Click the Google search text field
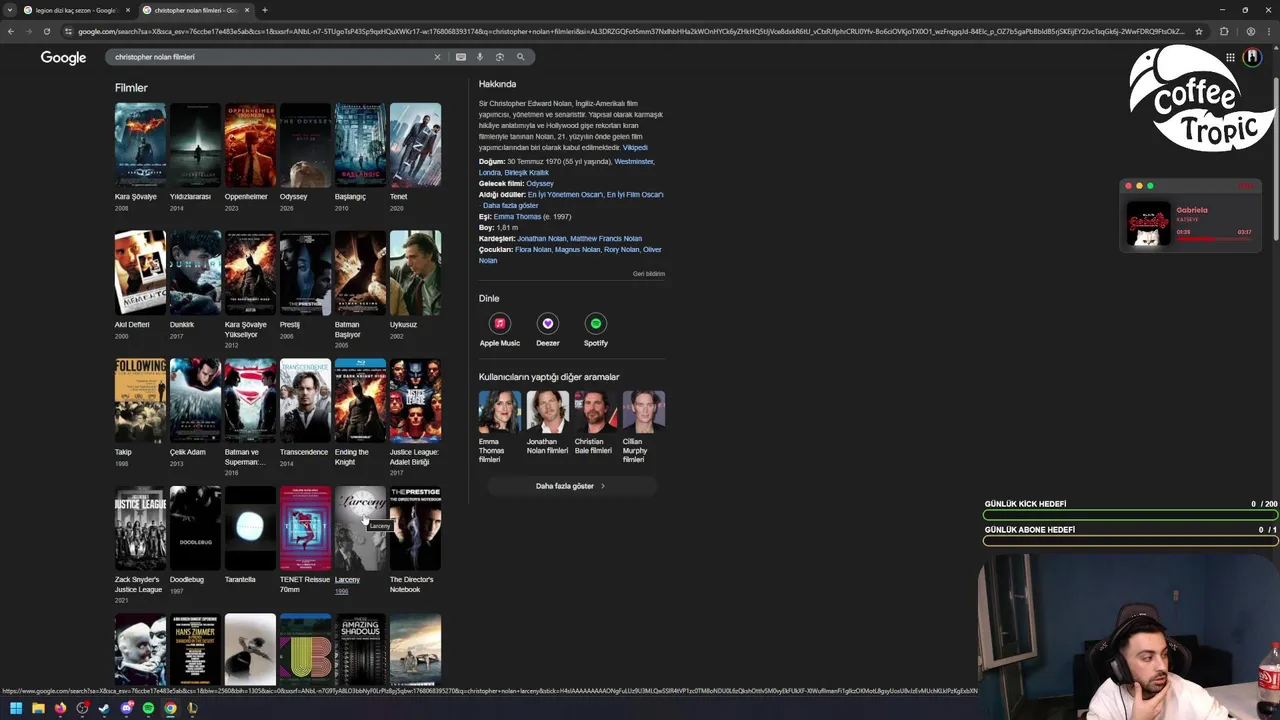 tap(270, 57)
